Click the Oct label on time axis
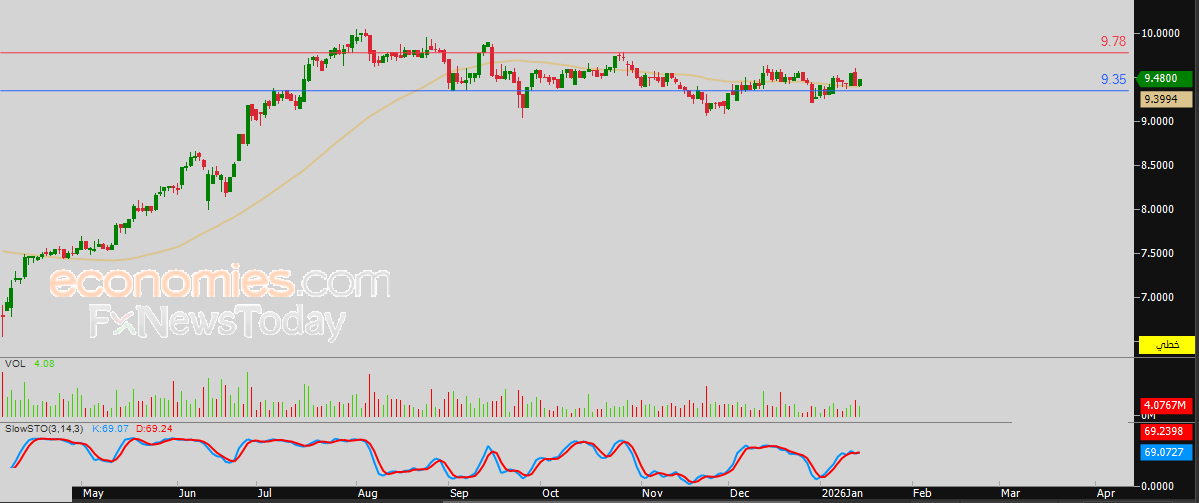Image resolution: width=1199 pixels, height=503 pixels. click(x=551, y=494)
